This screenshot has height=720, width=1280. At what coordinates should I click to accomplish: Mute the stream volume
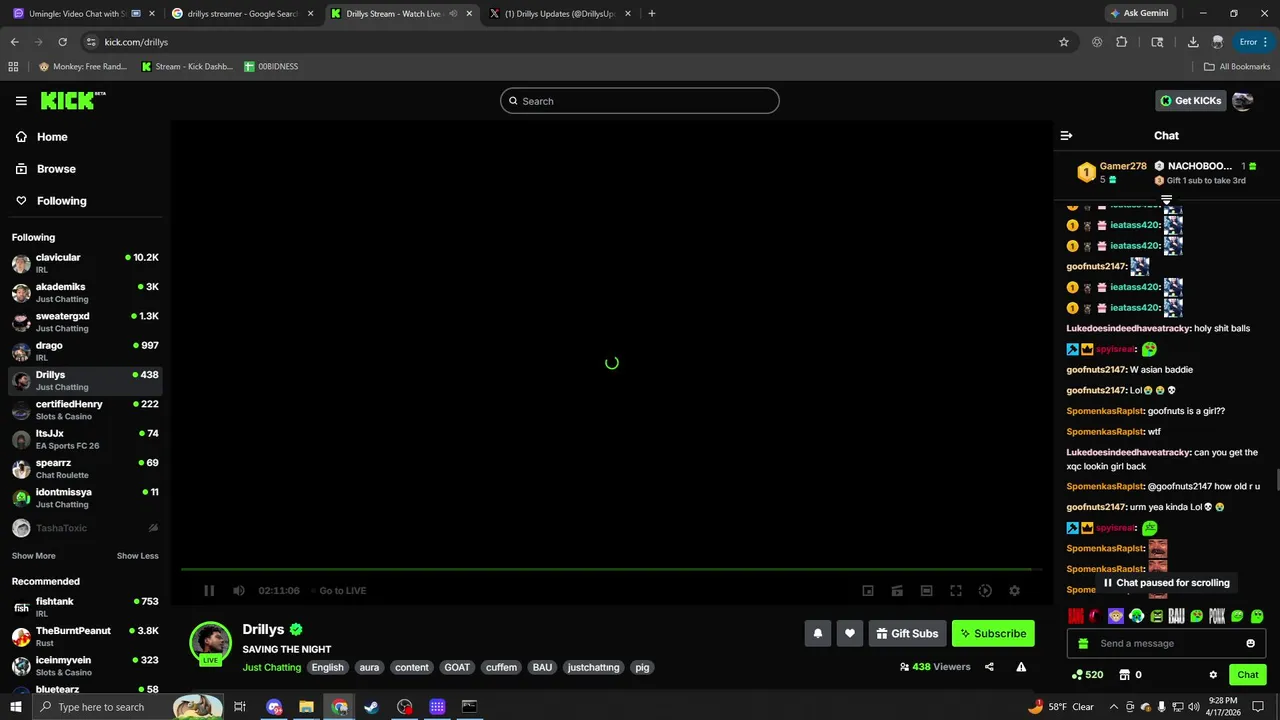pos(238,591)
